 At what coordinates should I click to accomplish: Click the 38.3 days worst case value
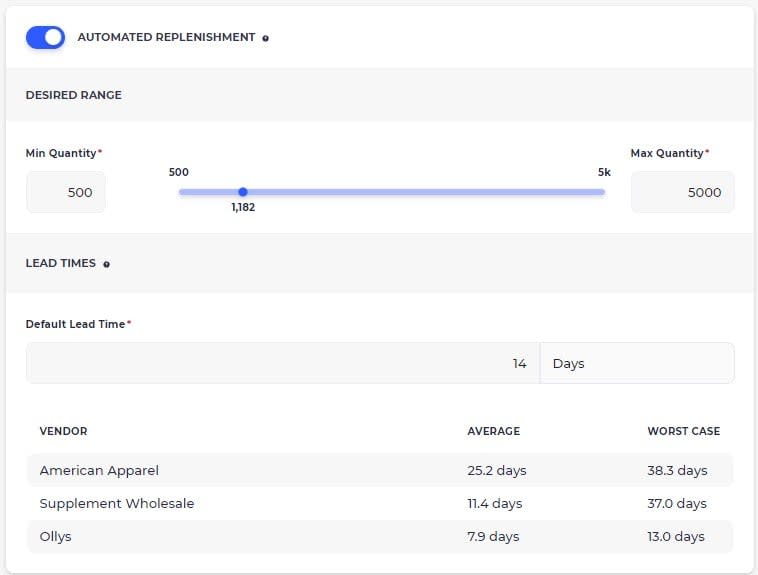tap(677, 470)
